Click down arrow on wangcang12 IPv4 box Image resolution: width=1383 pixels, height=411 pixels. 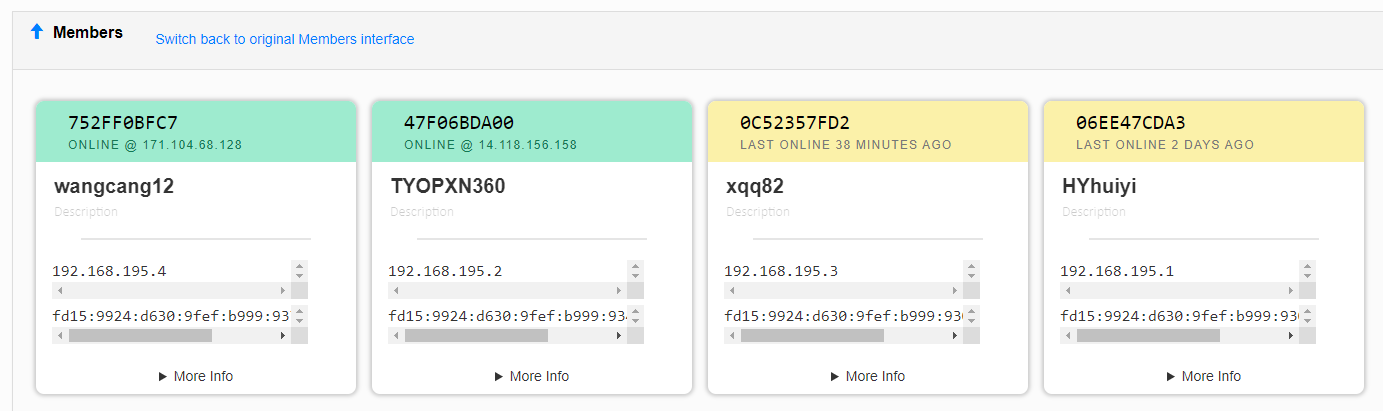(300, 276)
